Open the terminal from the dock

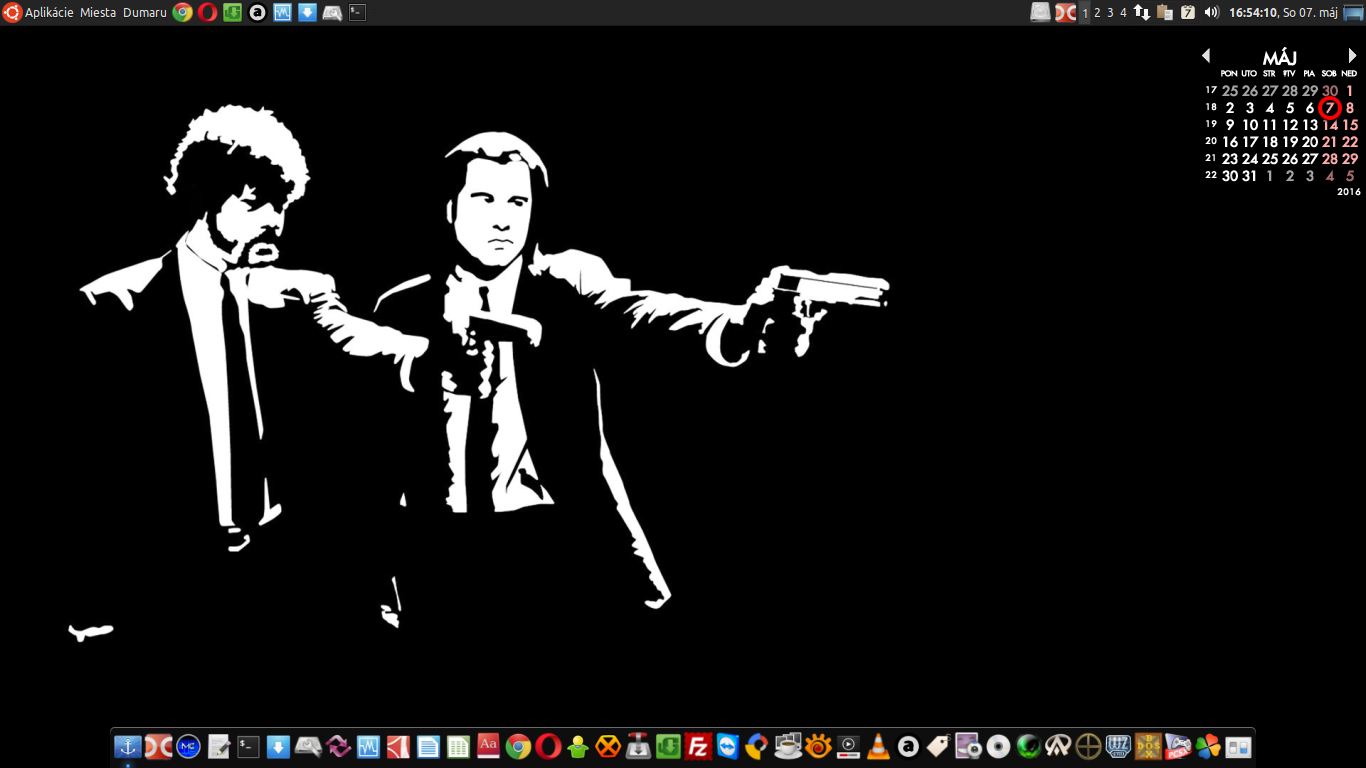click(248, 746)
